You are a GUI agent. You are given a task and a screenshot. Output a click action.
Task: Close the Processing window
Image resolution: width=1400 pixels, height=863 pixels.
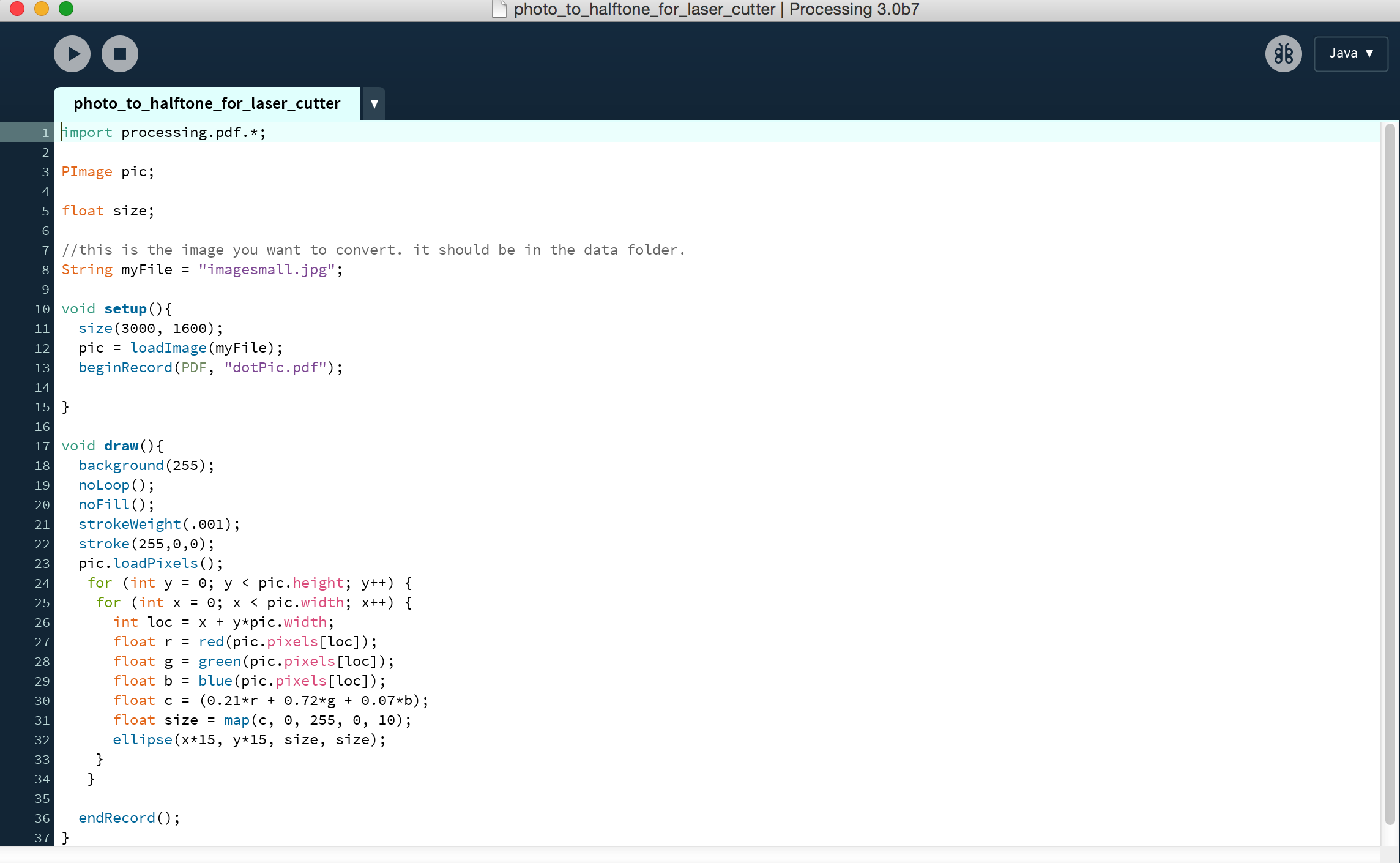point(17,9)
